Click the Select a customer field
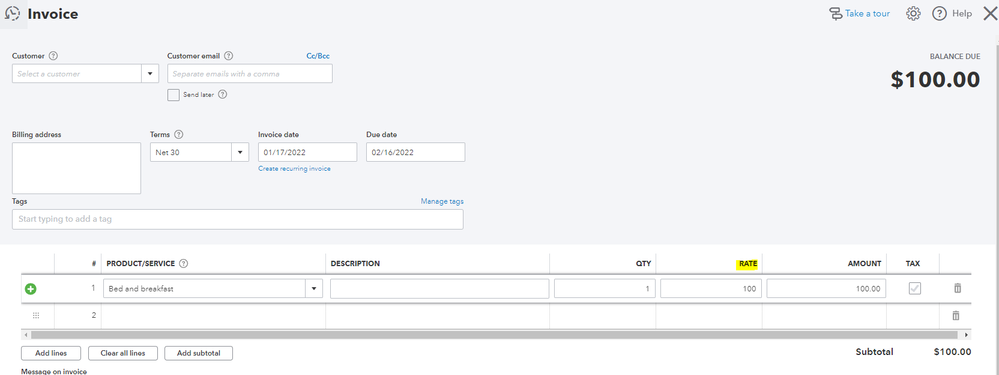The image size is (999, 375). [x=76, y=74]
